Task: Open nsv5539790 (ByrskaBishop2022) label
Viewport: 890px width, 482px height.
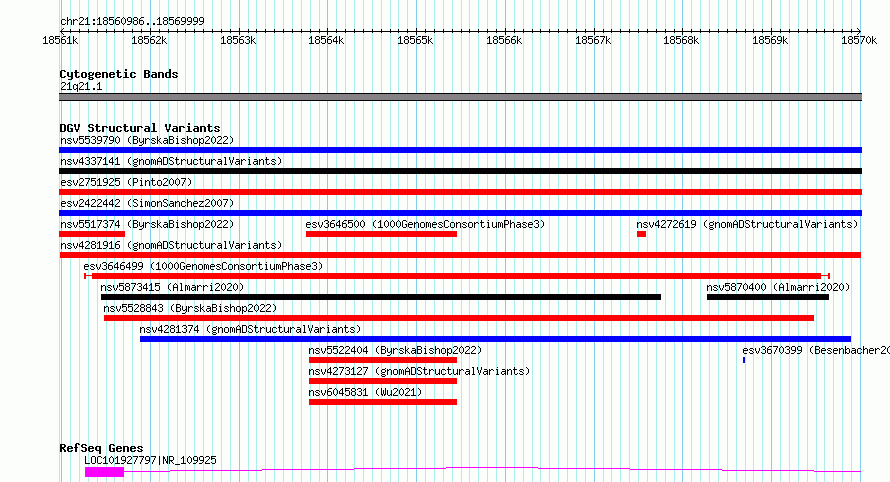Action: pos(147,140)
